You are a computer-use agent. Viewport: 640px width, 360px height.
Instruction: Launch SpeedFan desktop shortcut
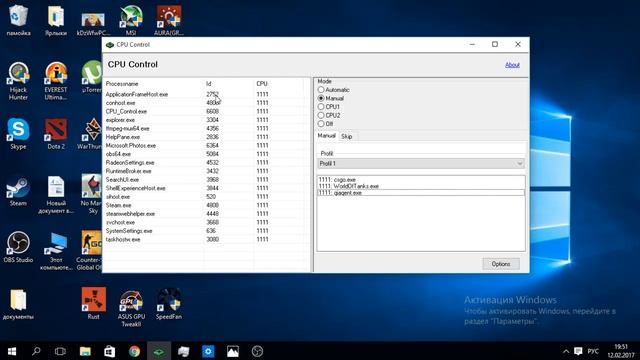pyautogui.click(x=169, y=304)
